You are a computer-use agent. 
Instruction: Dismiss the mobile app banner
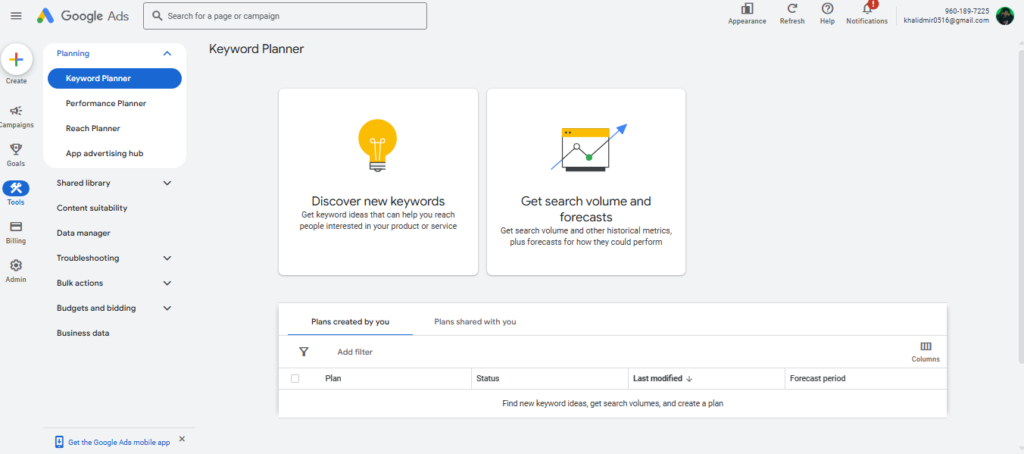pos(182,439)
